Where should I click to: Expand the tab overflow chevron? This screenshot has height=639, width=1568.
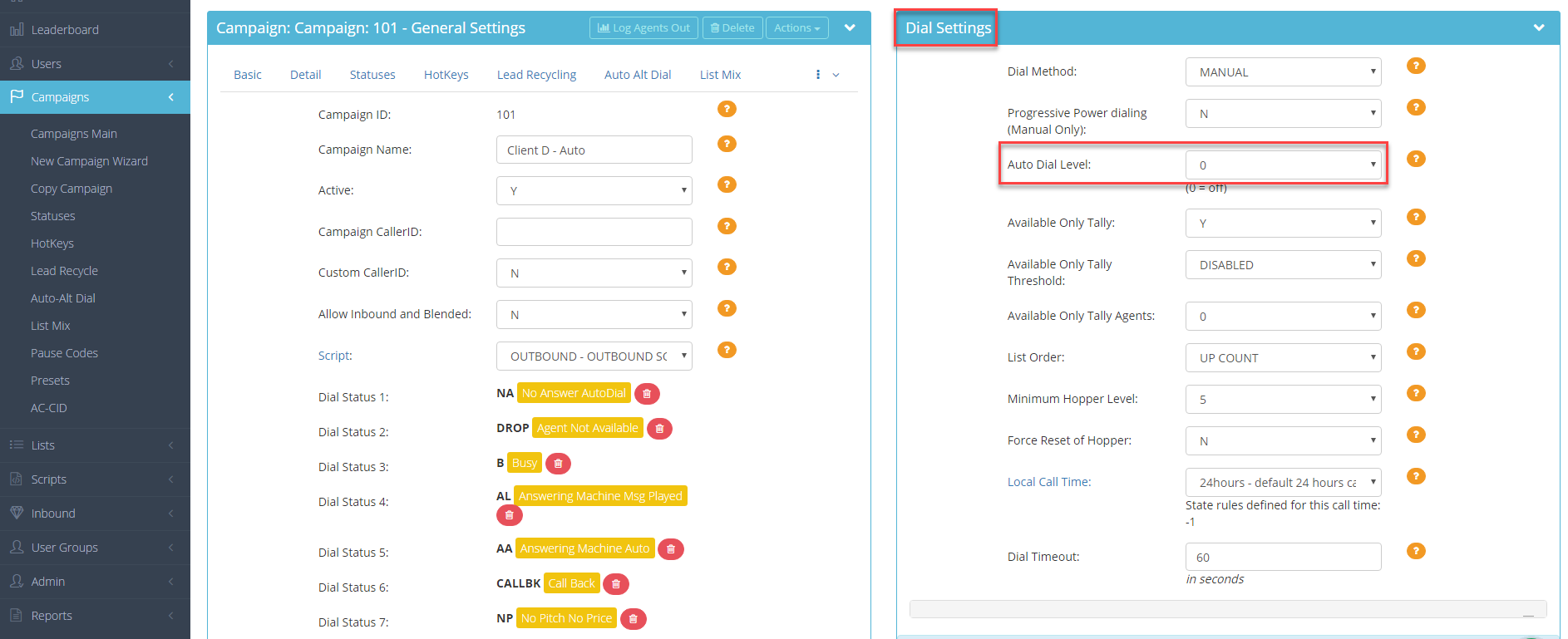(x=836, y=75)
